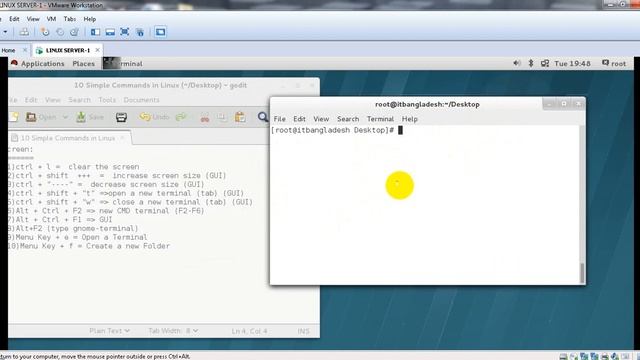This screenshot has height=360, width=640.
Task: Save the gedit document
Action: click(x=90, y=117)
